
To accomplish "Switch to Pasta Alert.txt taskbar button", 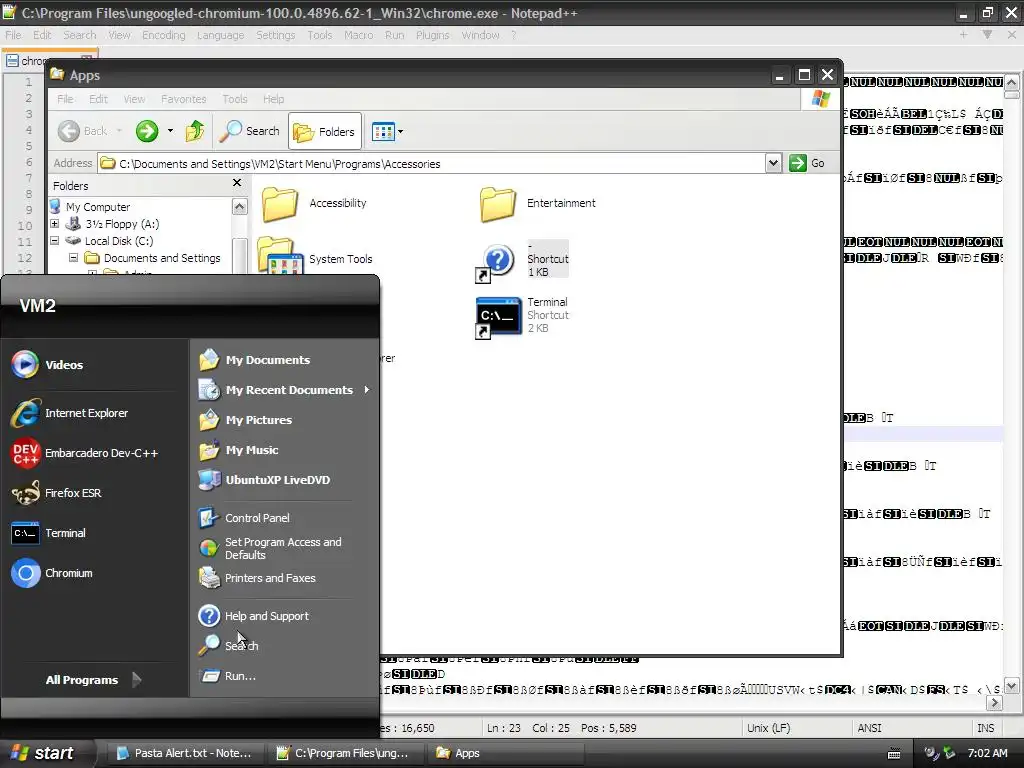I will pos(184,753).
